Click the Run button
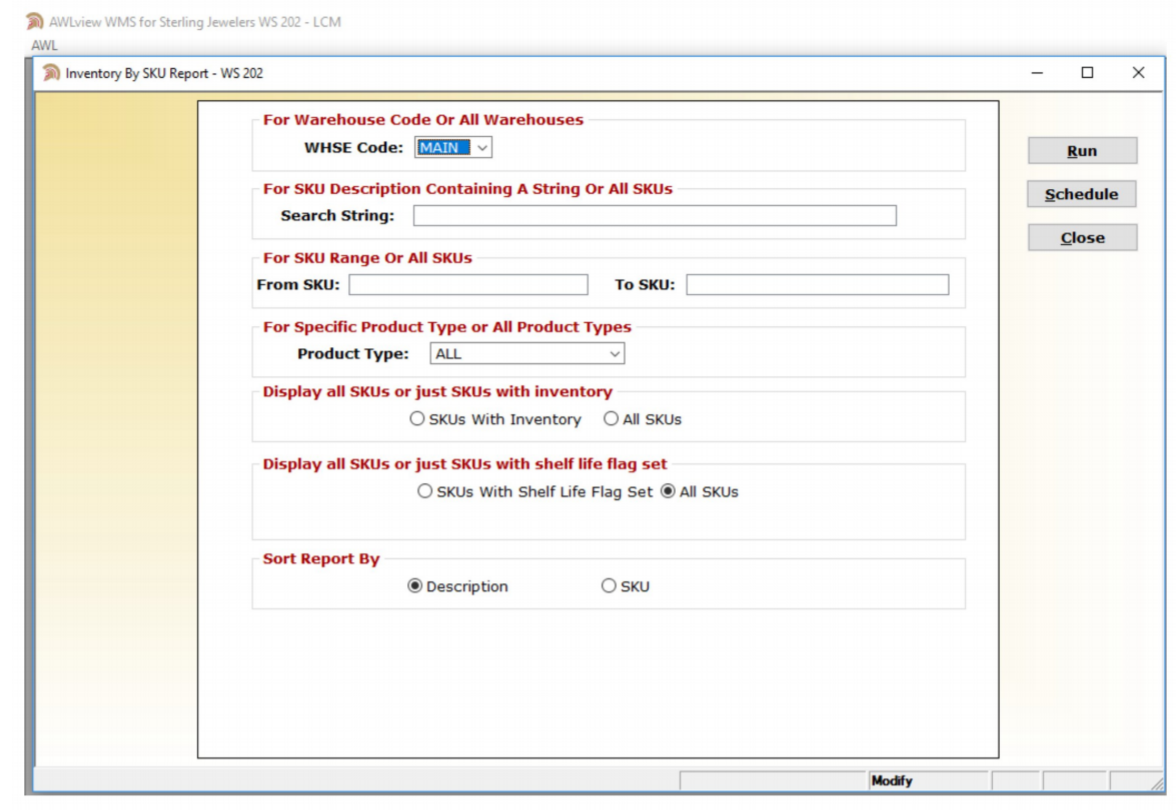This screenshot has width=1176, height=810. tap(1082, 151)
